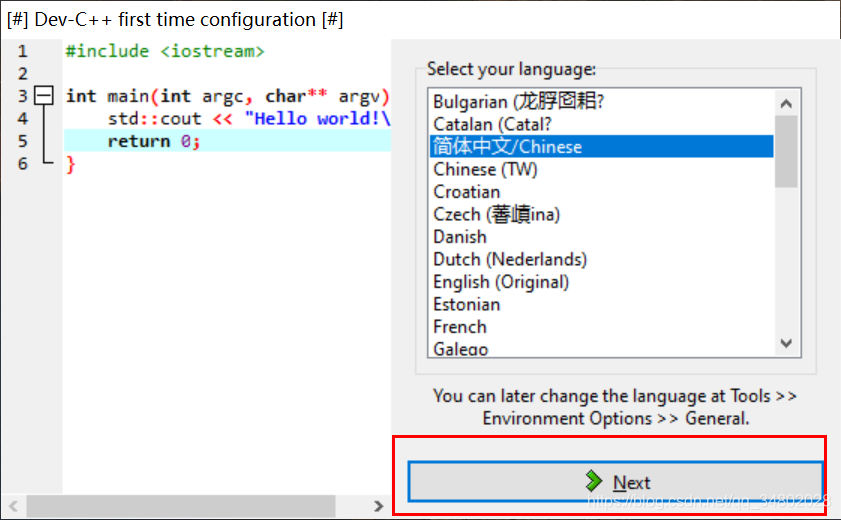The width and height of the screenshot is (841, 520).
Task: Select the highlighted Chinese language entry
Action: click(602, 146)
